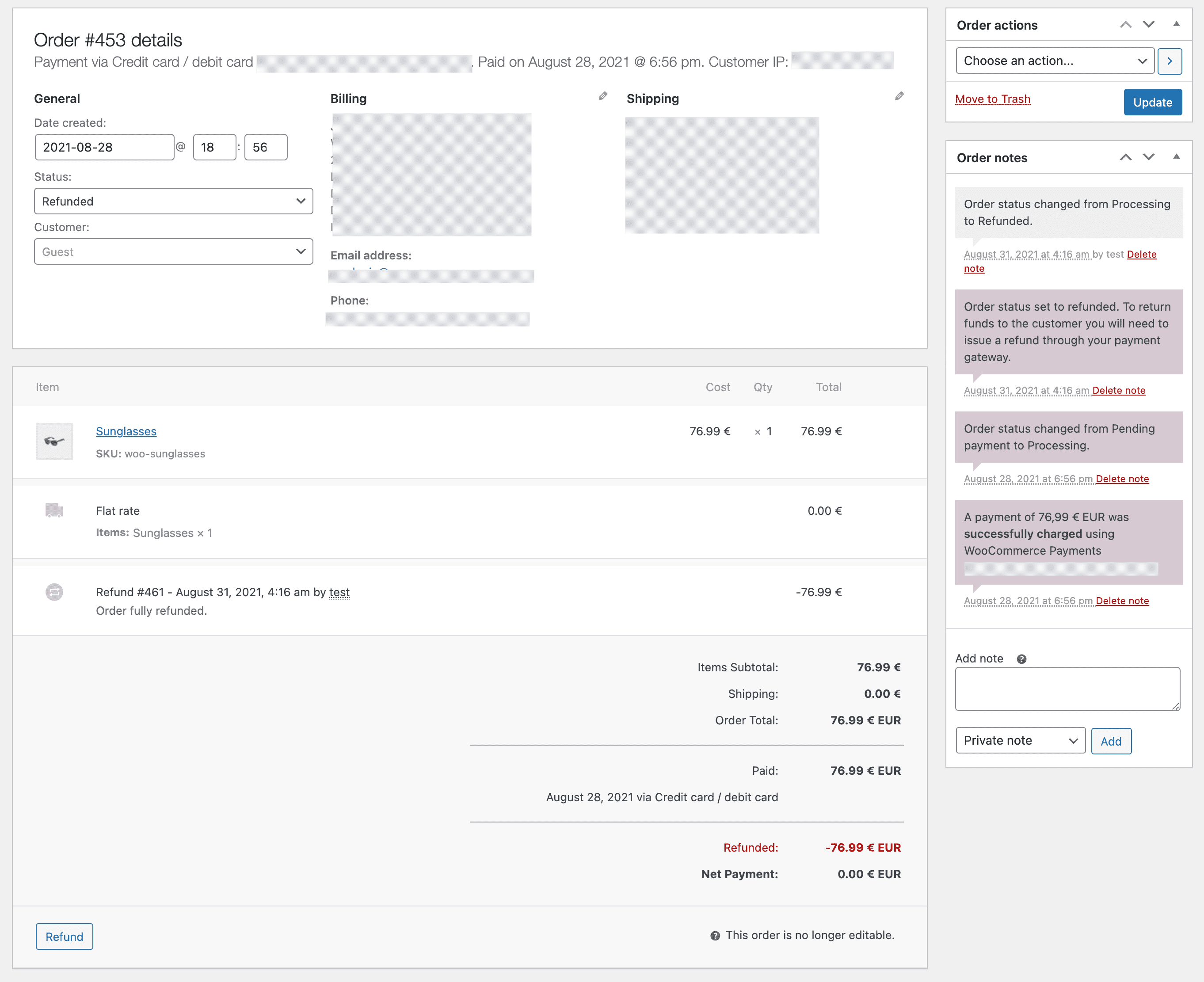Open the Sunglasses product thumbnail
This screenshot has width=1204, height=982.
tap(54, 441)
